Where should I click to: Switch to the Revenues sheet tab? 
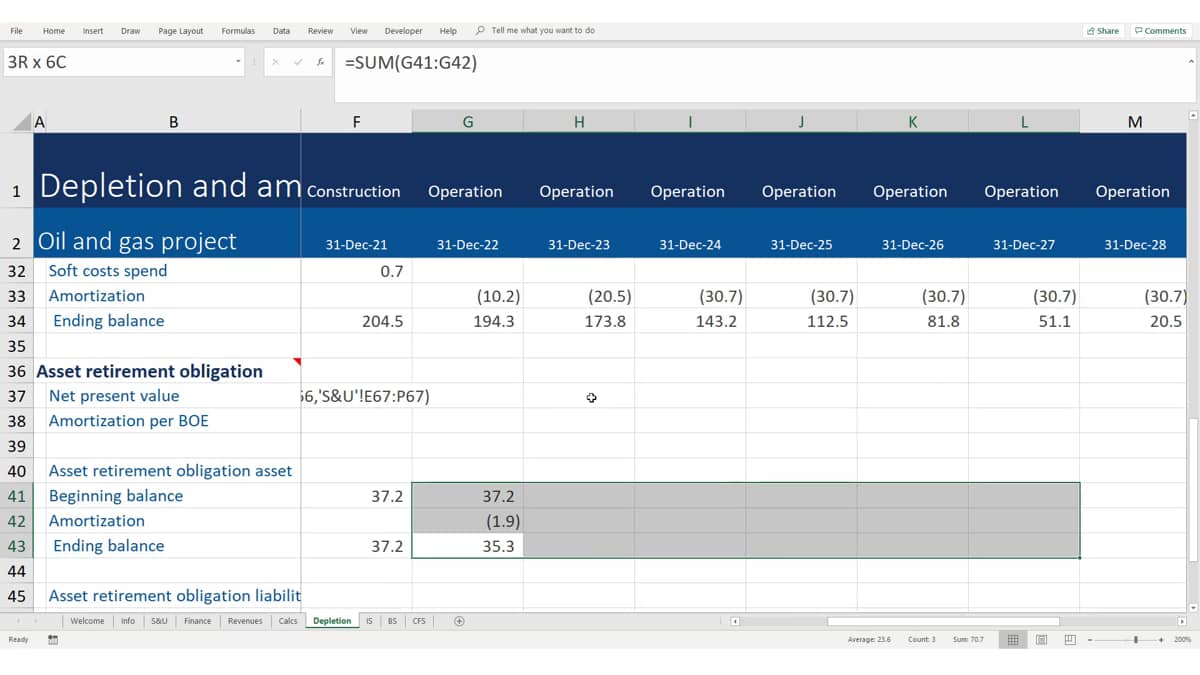(x=244, y=621)
